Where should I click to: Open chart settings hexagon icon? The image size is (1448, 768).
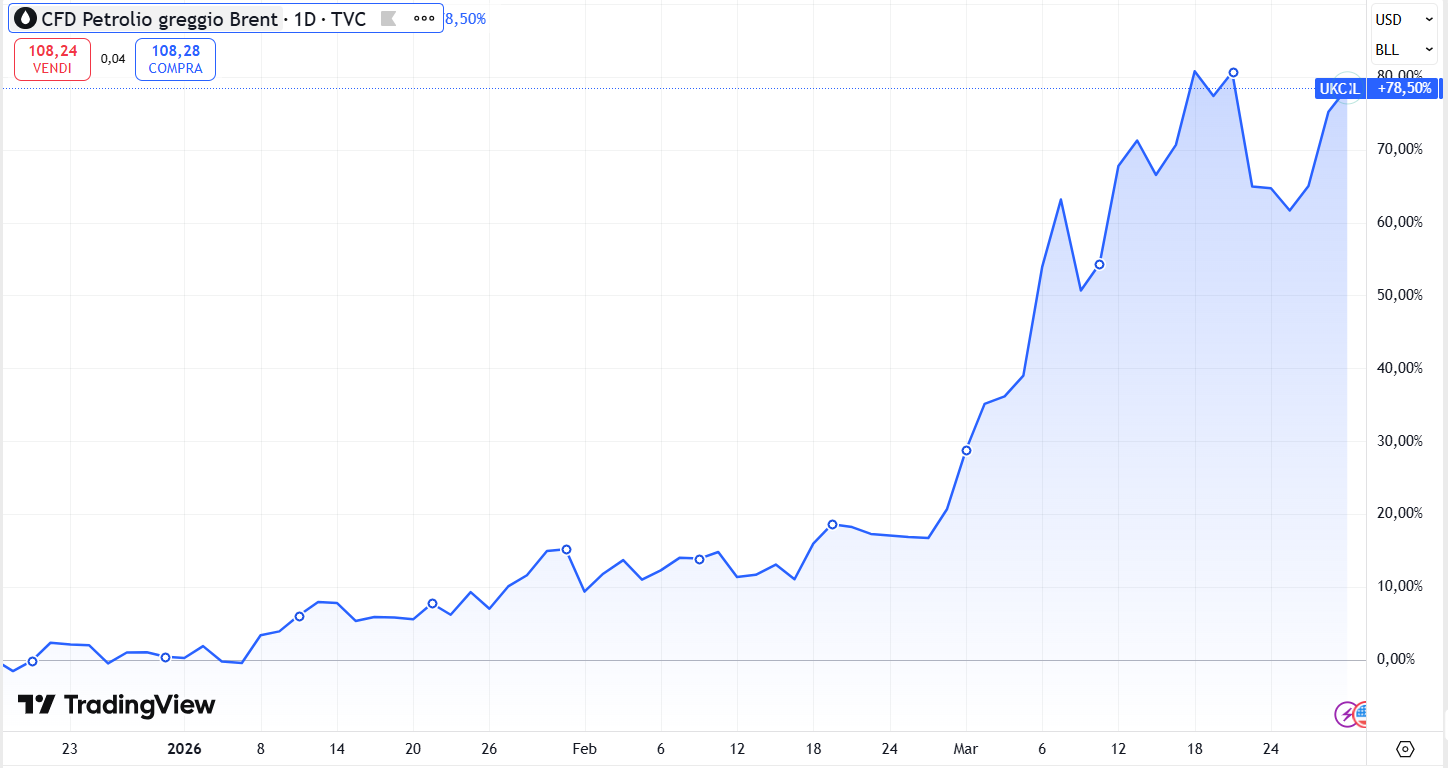(1405, 749)
